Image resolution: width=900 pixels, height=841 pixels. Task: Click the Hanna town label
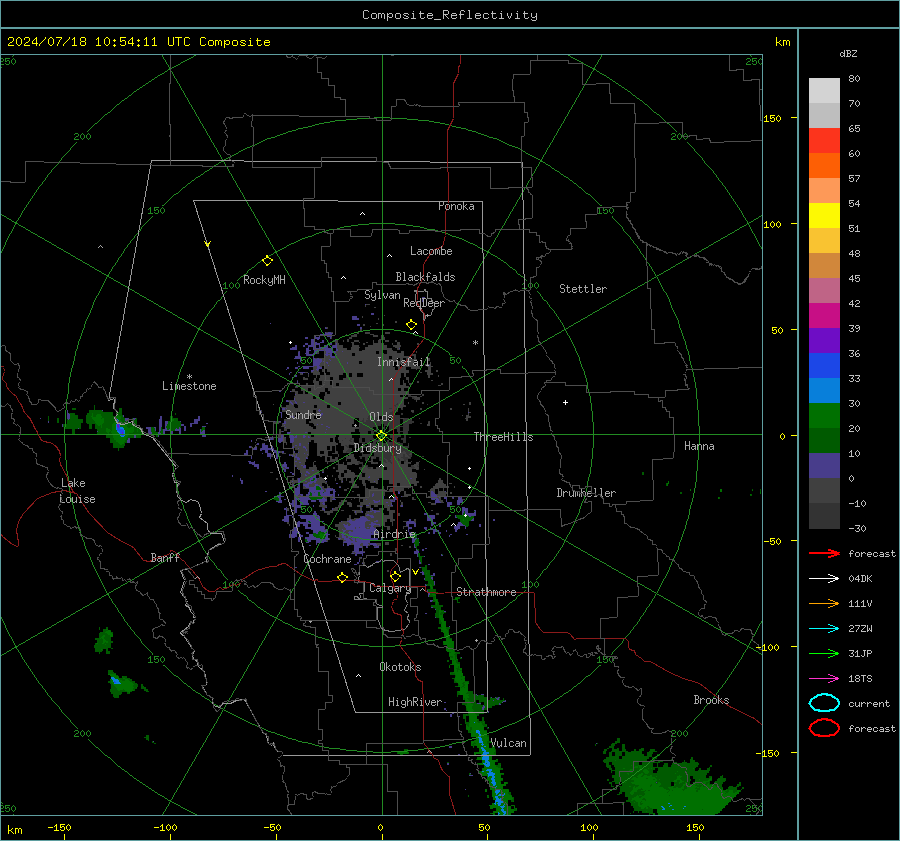(x=699, y=446)
